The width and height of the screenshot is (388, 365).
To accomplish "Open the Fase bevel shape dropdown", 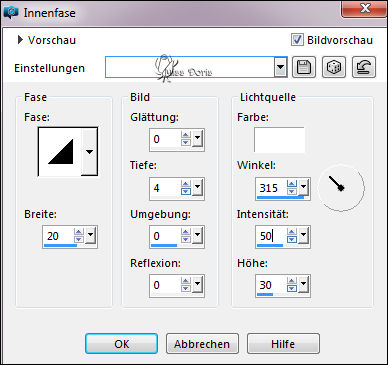I will pyautogui.click(x=89, y=152).
